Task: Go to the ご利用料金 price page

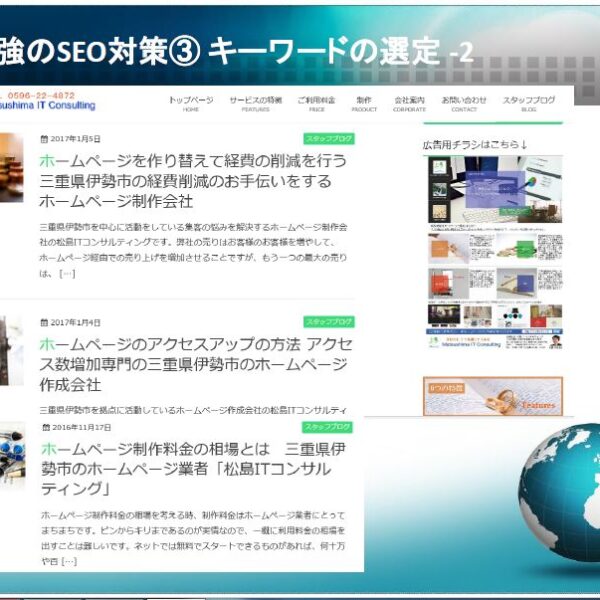Action: [316, 103]
